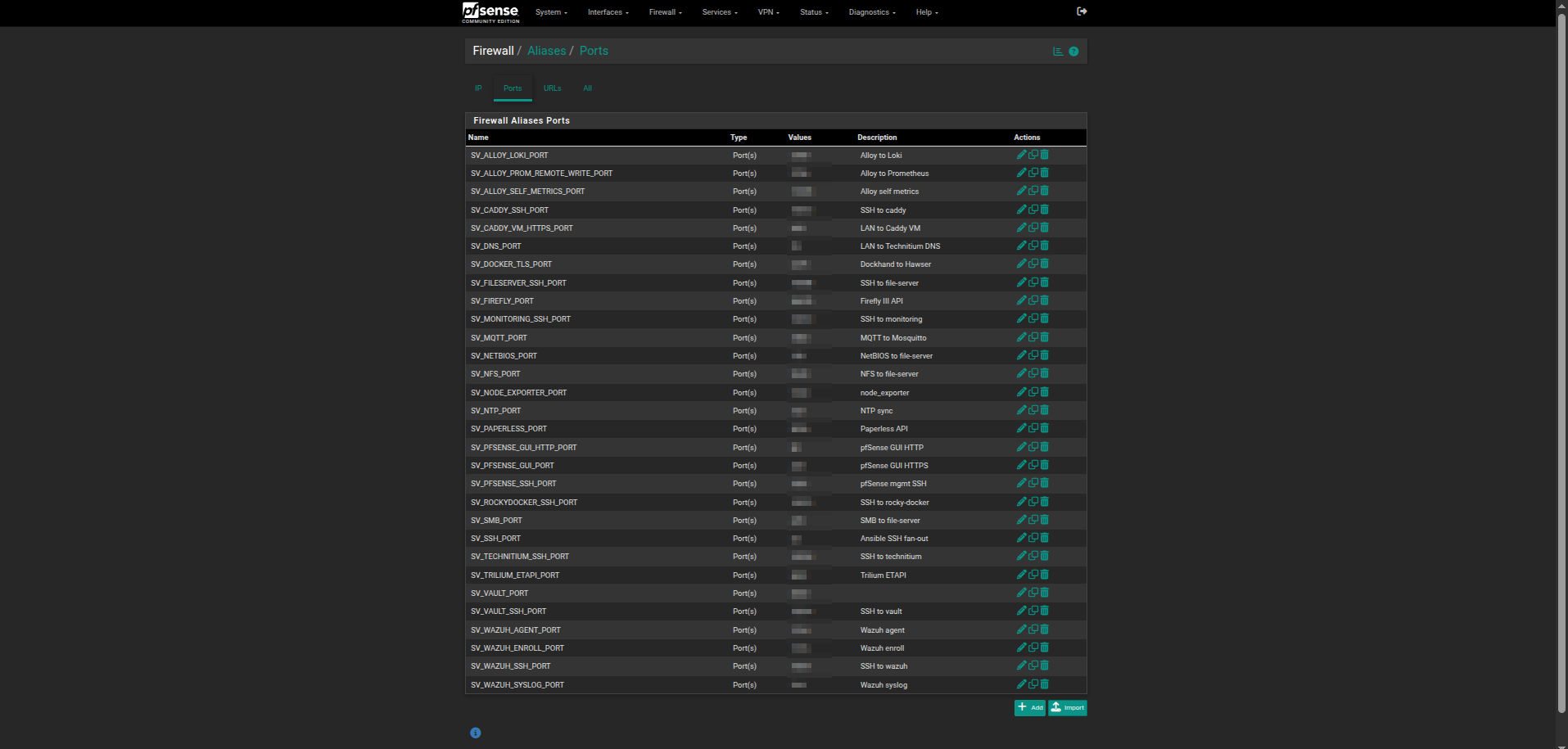Click the 'MQTT to Mosquitto' description
This screenshot has height=749, width=1568.
click(x=893, y=338)
